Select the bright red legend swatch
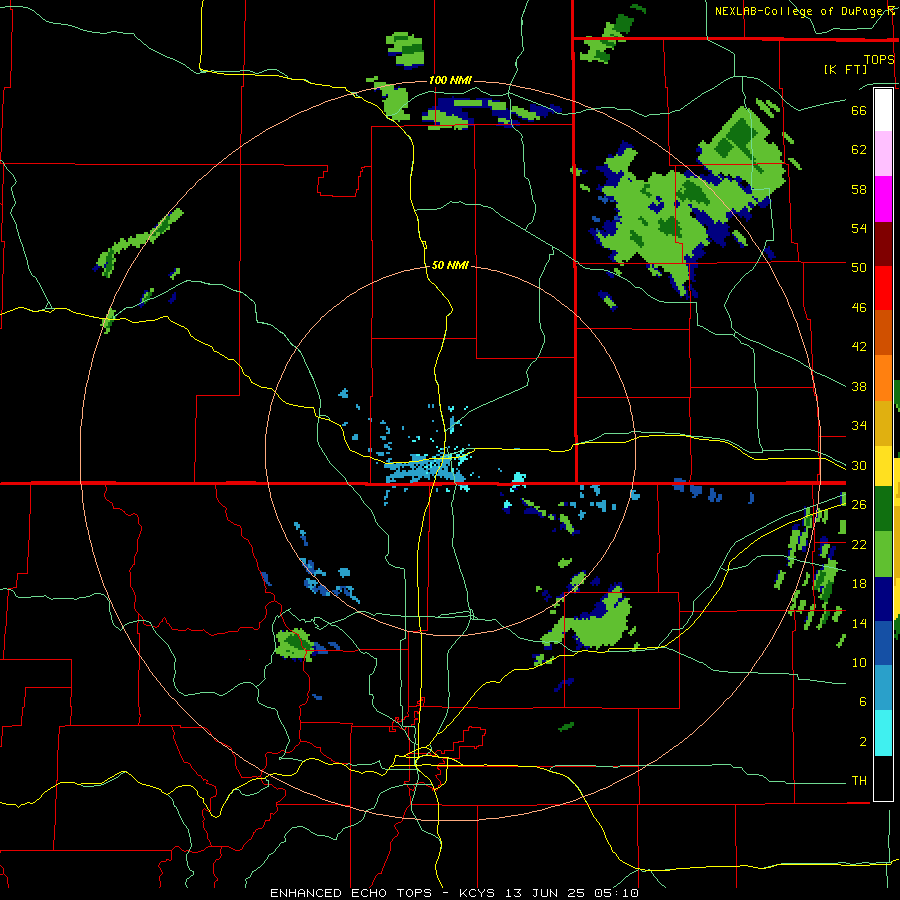 click(x=883, y=288)
